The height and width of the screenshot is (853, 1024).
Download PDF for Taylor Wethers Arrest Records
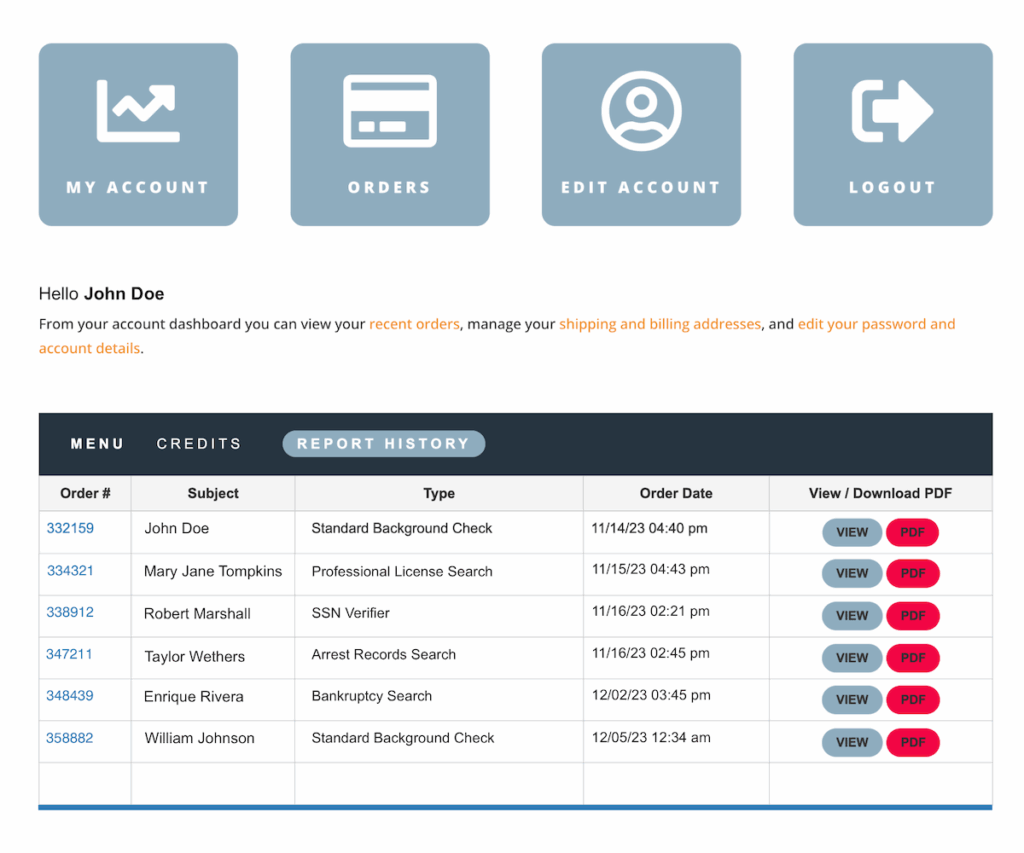912,658
